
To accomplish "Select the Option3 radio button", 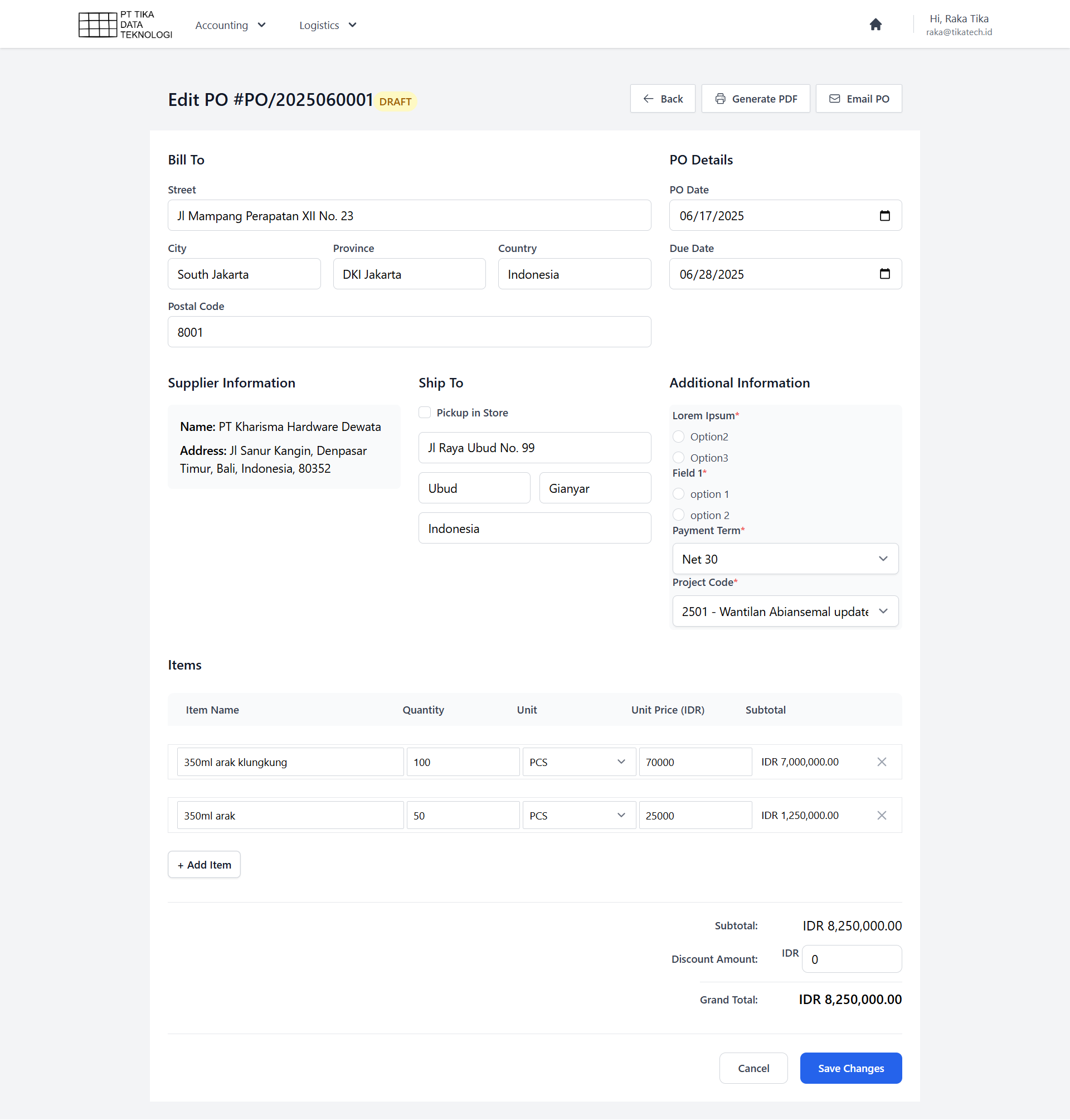I will click(678, 458).
